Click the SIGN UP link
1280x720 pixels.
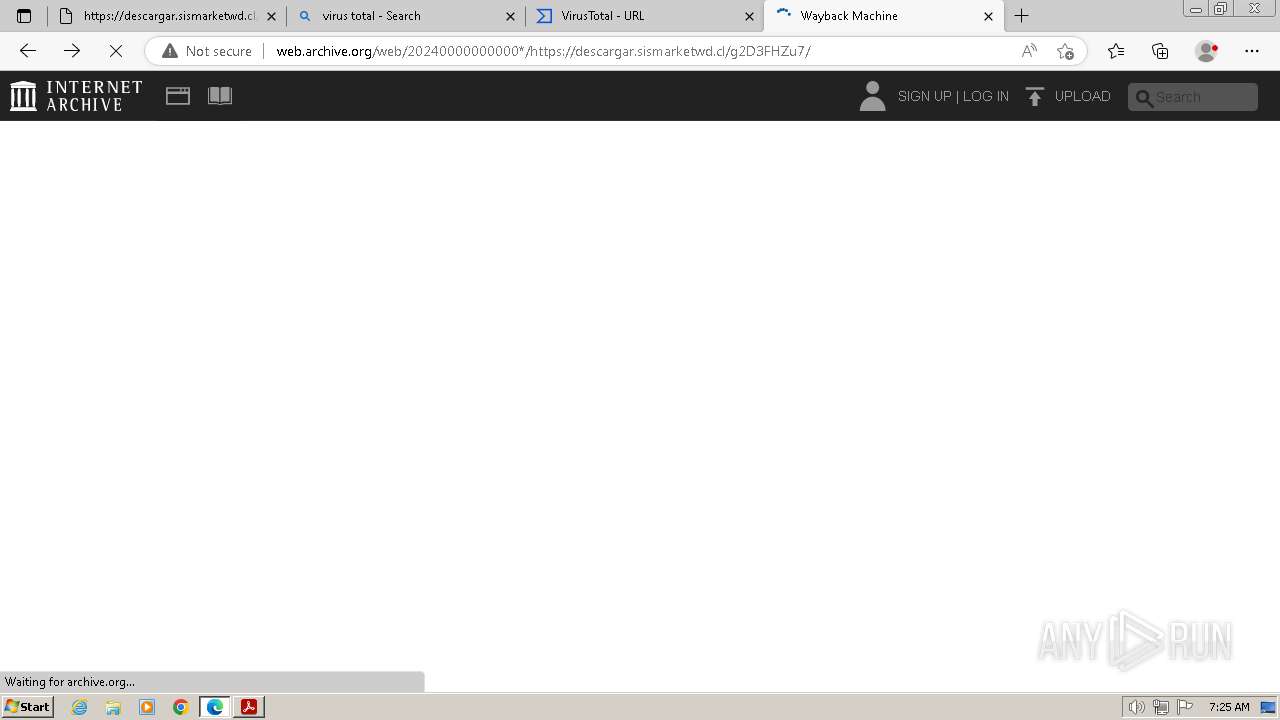[x=924, y=96]
